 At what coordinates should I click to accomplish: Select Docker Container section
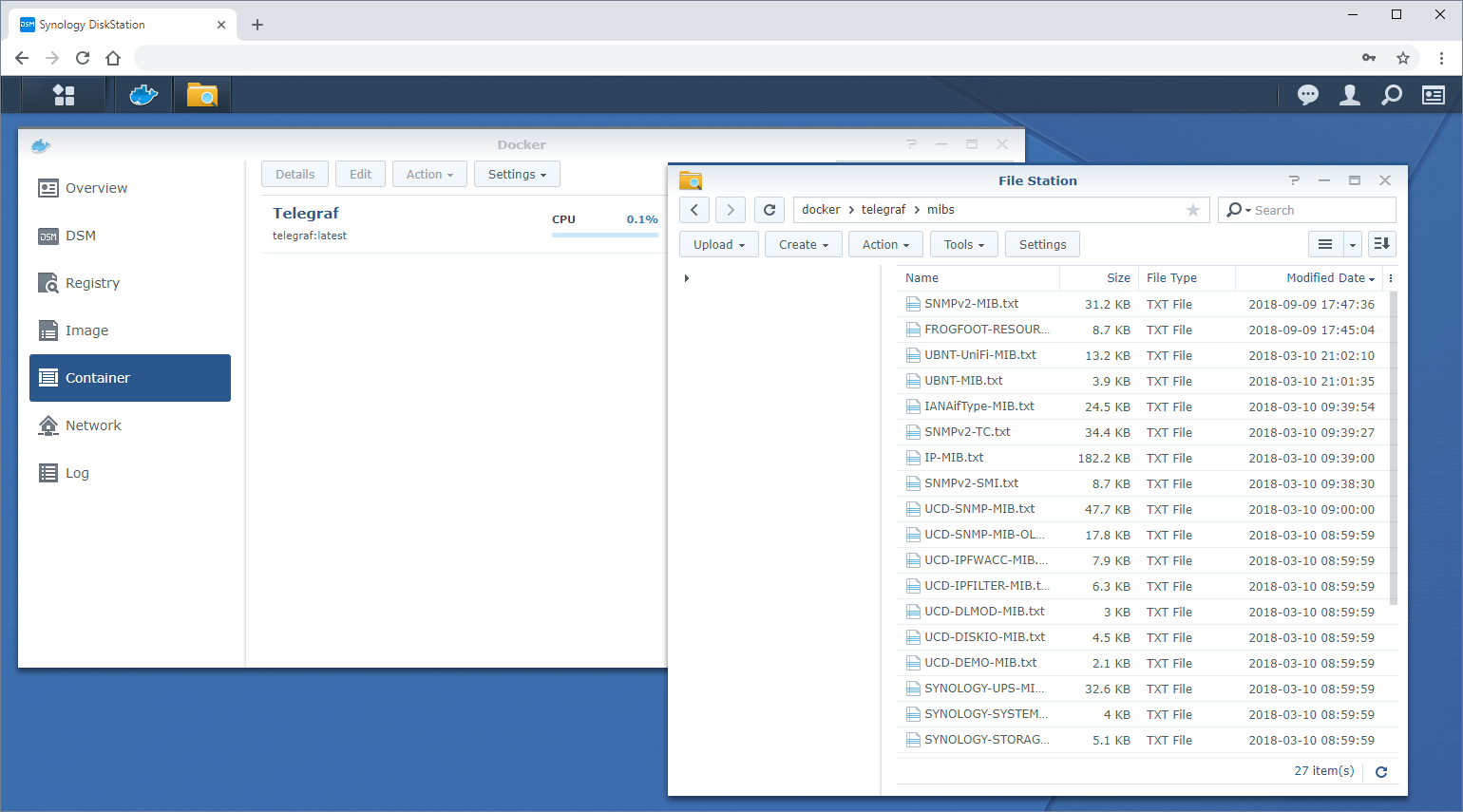click(130, 378)
